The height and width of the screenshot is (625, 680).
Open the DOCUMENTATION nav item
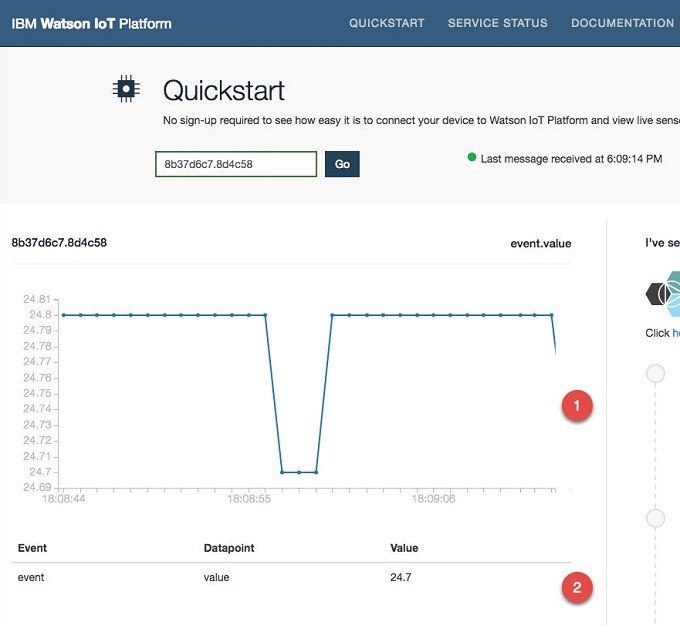(622, 23)
